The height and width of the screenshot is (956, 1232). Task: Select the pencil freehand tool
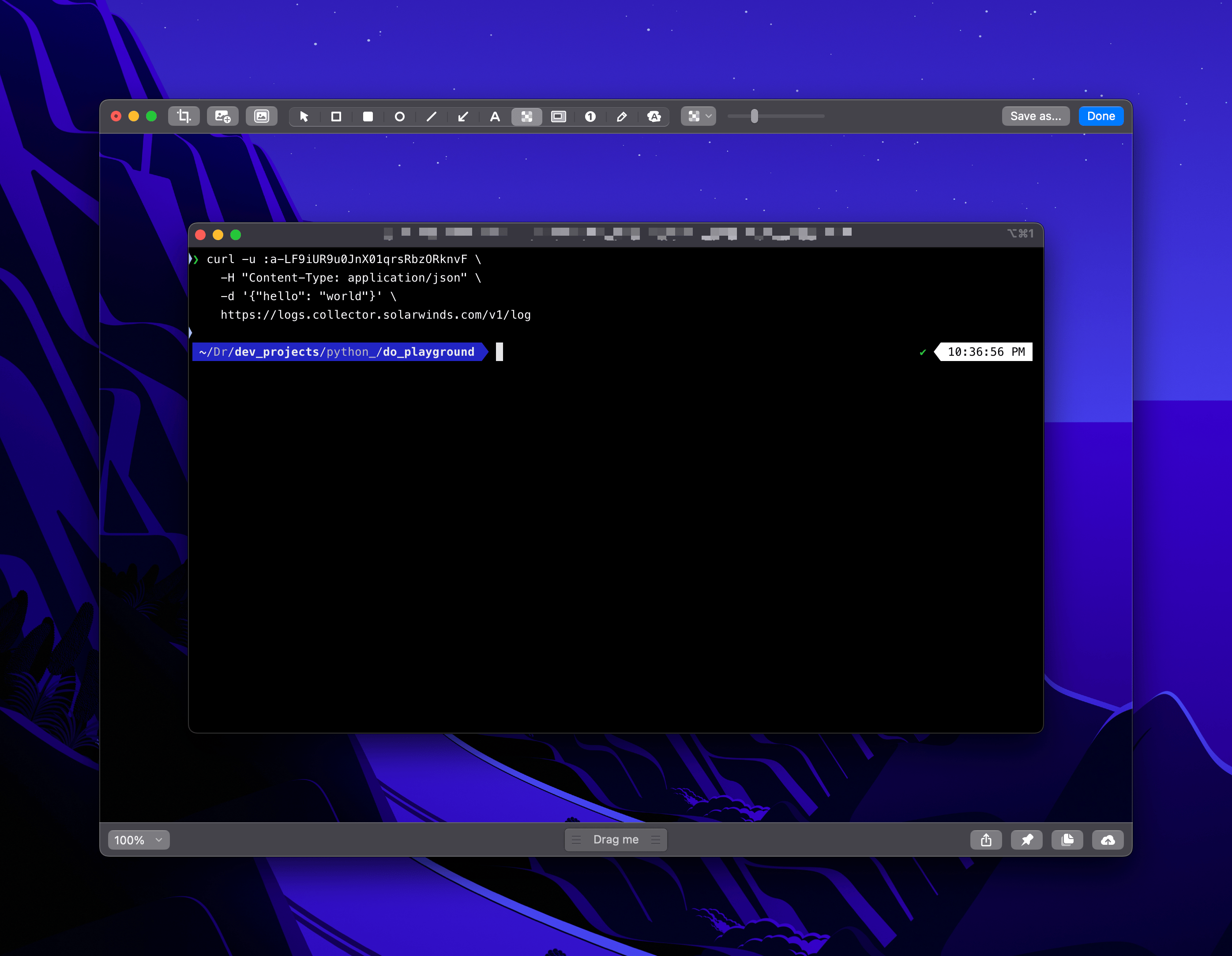622,116
